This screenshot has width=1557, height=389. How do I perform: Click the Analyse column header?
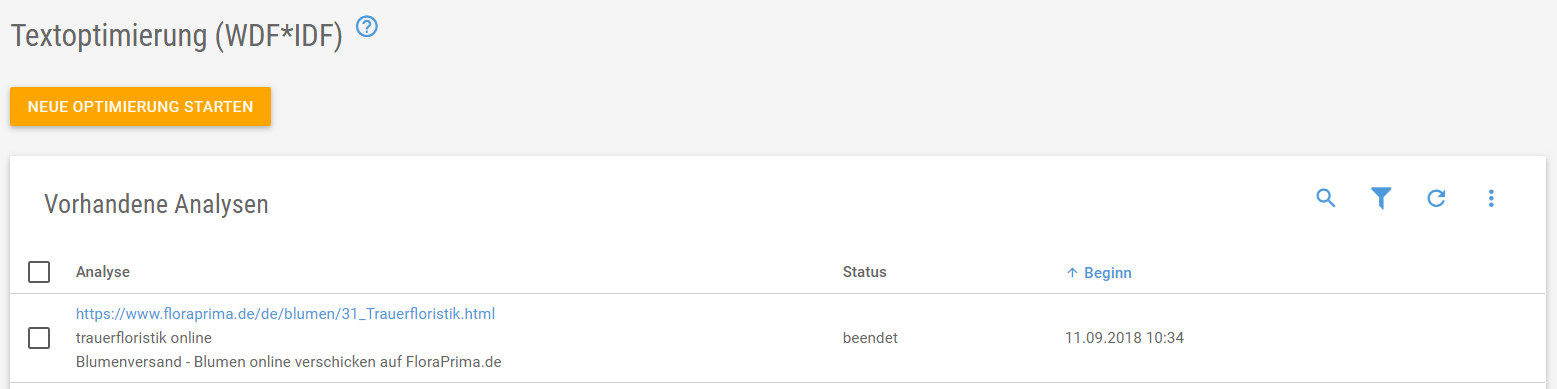click(x=103, y=272)
